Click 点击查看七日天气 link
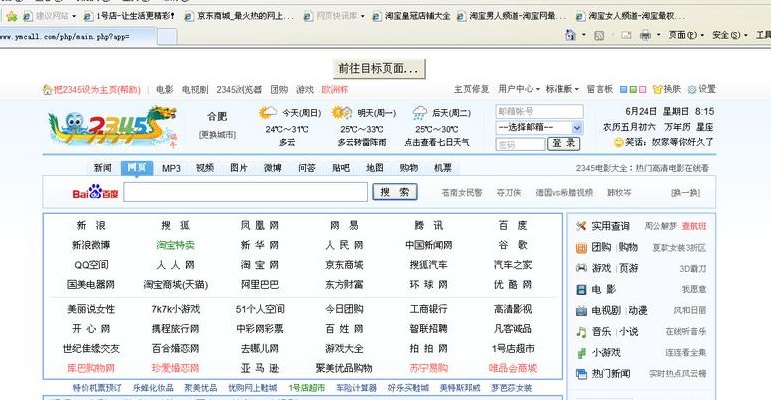This screenshot has height=400, width=771. (x=437, y=142)
